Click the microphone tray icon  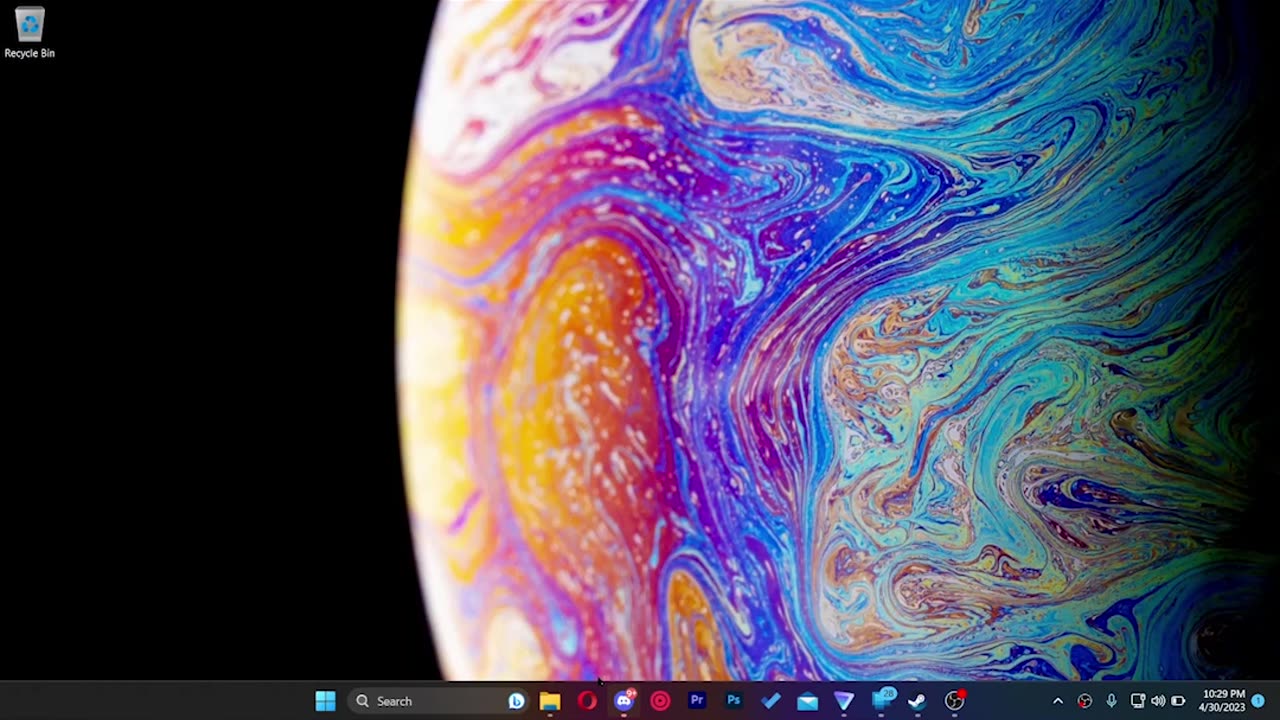tap(1111, 701)
